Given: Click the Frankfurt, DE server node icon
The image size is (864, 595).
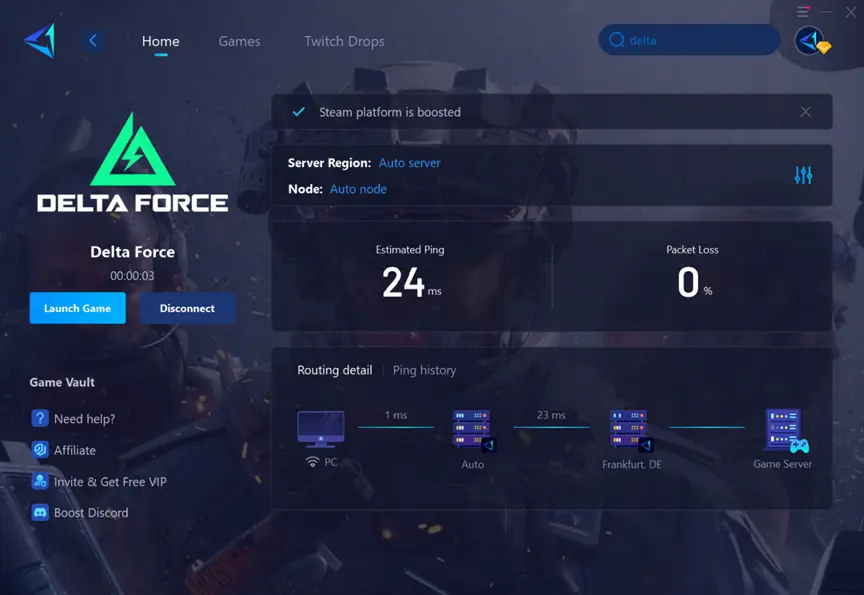Looking at the screenshot, I should (x=629, y=425).
